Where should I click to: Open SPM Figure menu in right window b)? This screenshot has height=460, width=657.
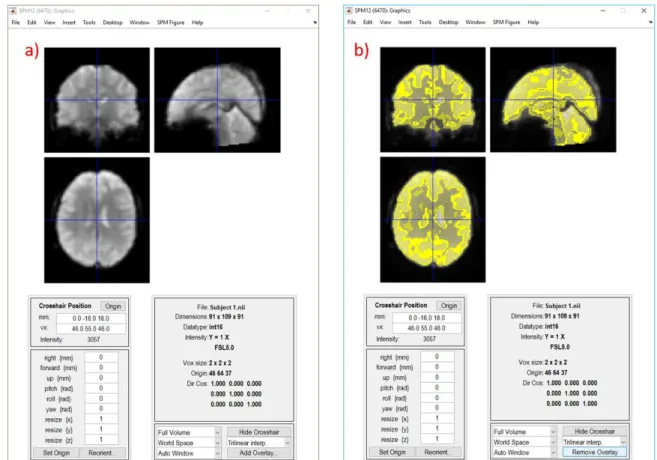[x=506, y=22]
